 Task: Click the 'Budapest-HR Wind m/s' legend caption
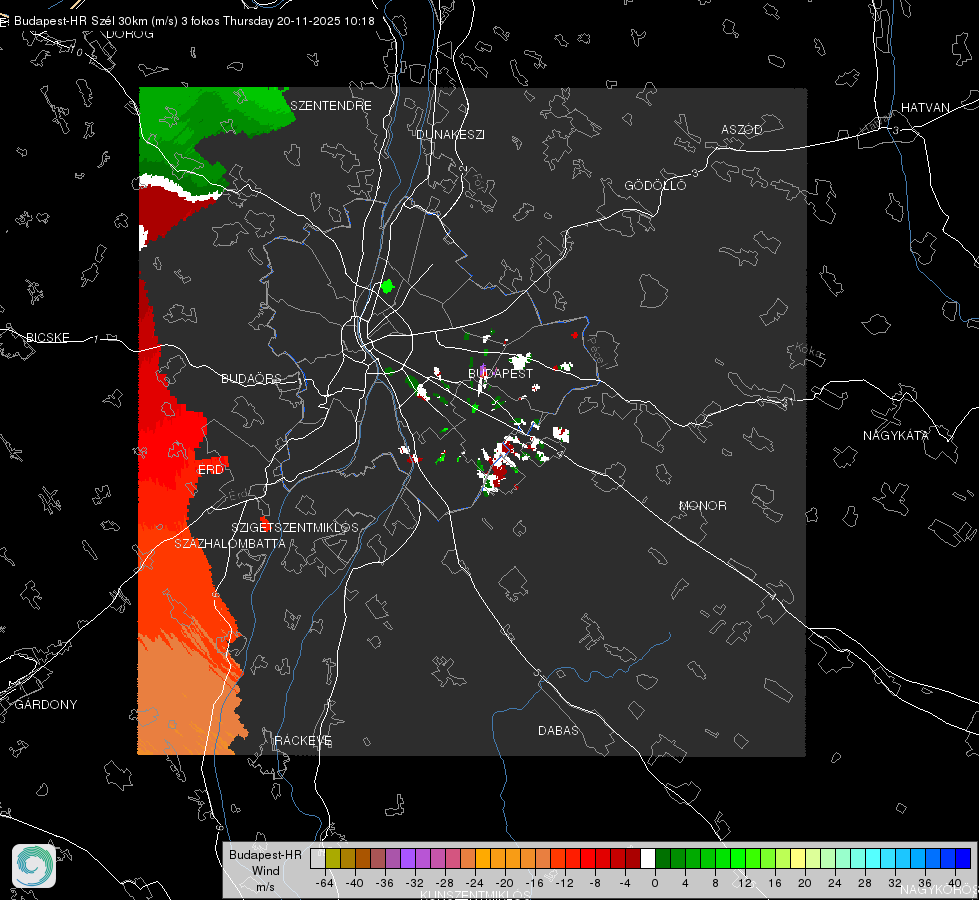pyautogui.click(x=265, y=870)
